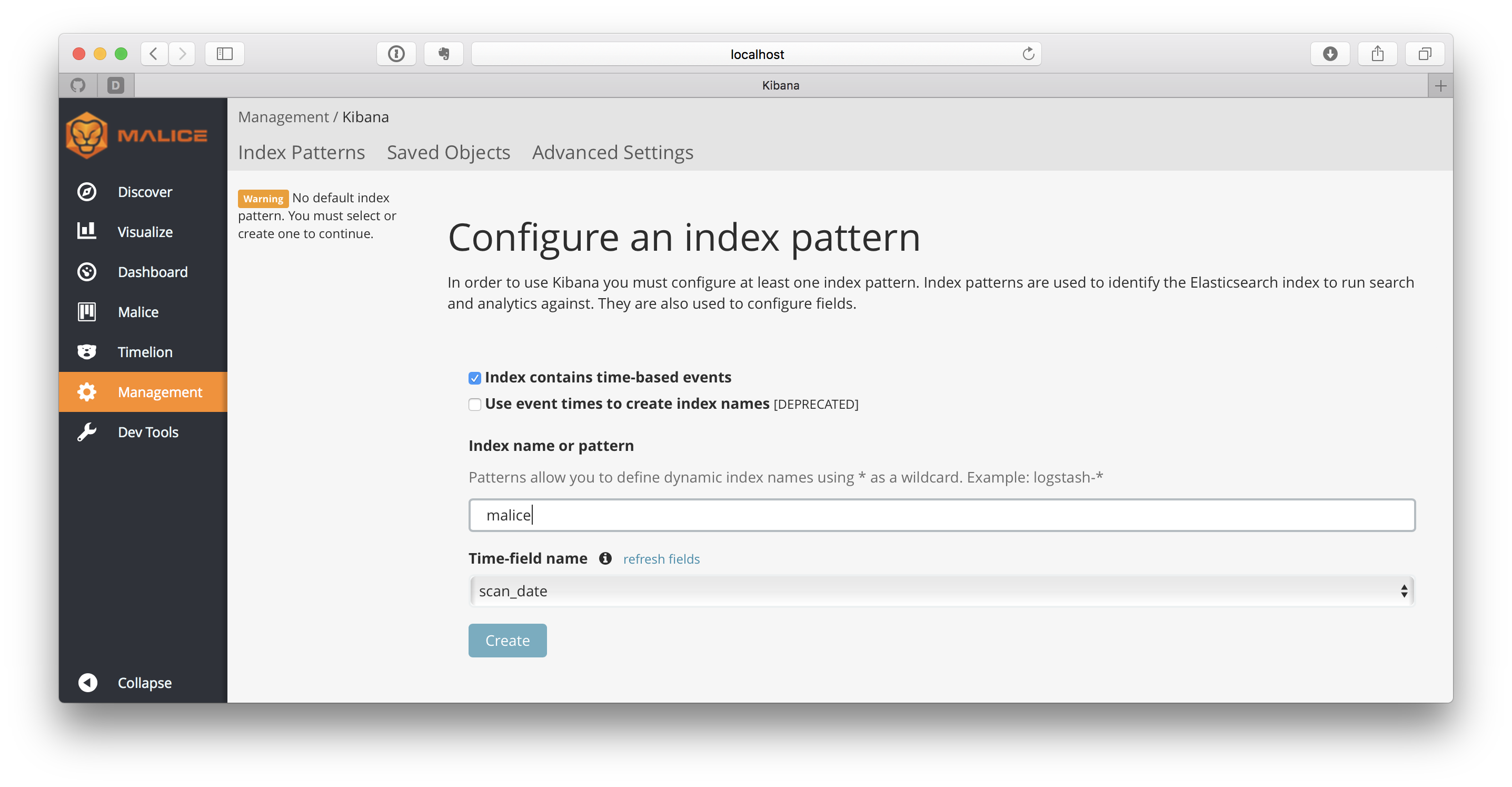Click the Dashboard navigation icon

tap(88, 271)
